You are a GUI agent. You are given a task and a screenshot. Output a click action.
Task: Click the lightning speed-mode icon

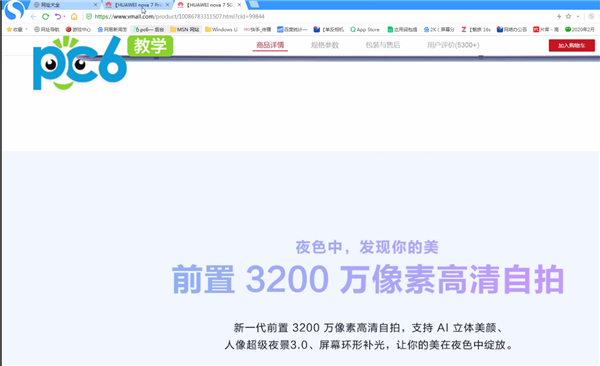559,16
